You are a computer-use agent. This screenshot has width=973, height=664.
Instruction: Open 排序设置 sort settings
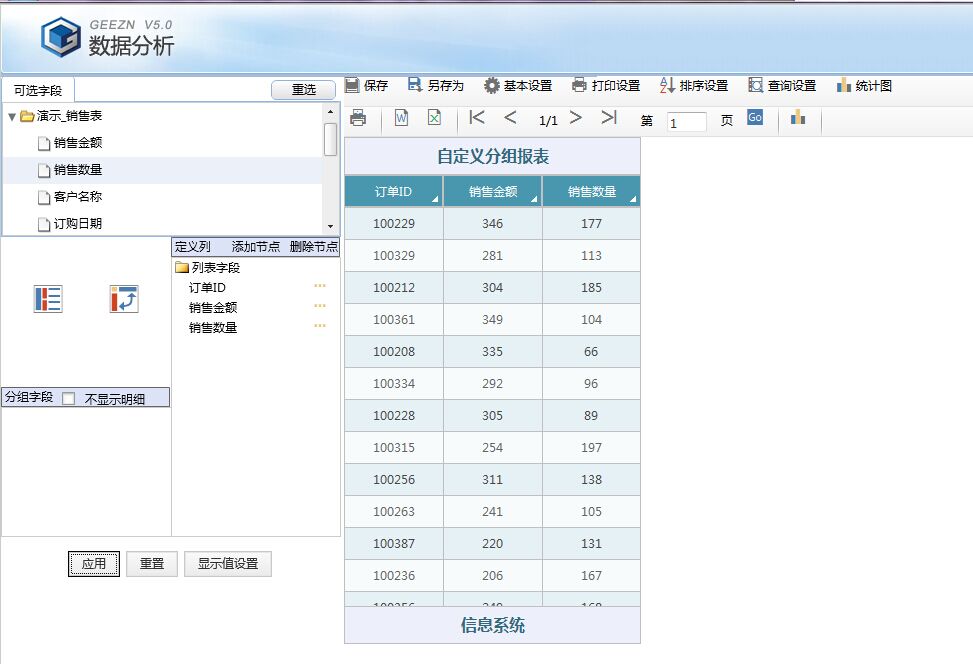click(694, 86)
